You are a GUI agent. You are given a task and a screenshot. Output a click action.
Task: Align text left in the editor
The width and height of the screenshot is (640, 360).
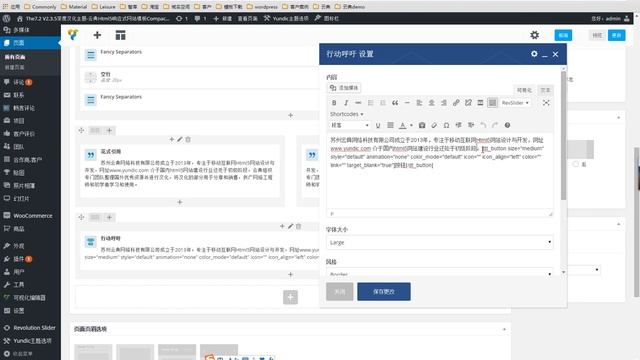[419, 103]
